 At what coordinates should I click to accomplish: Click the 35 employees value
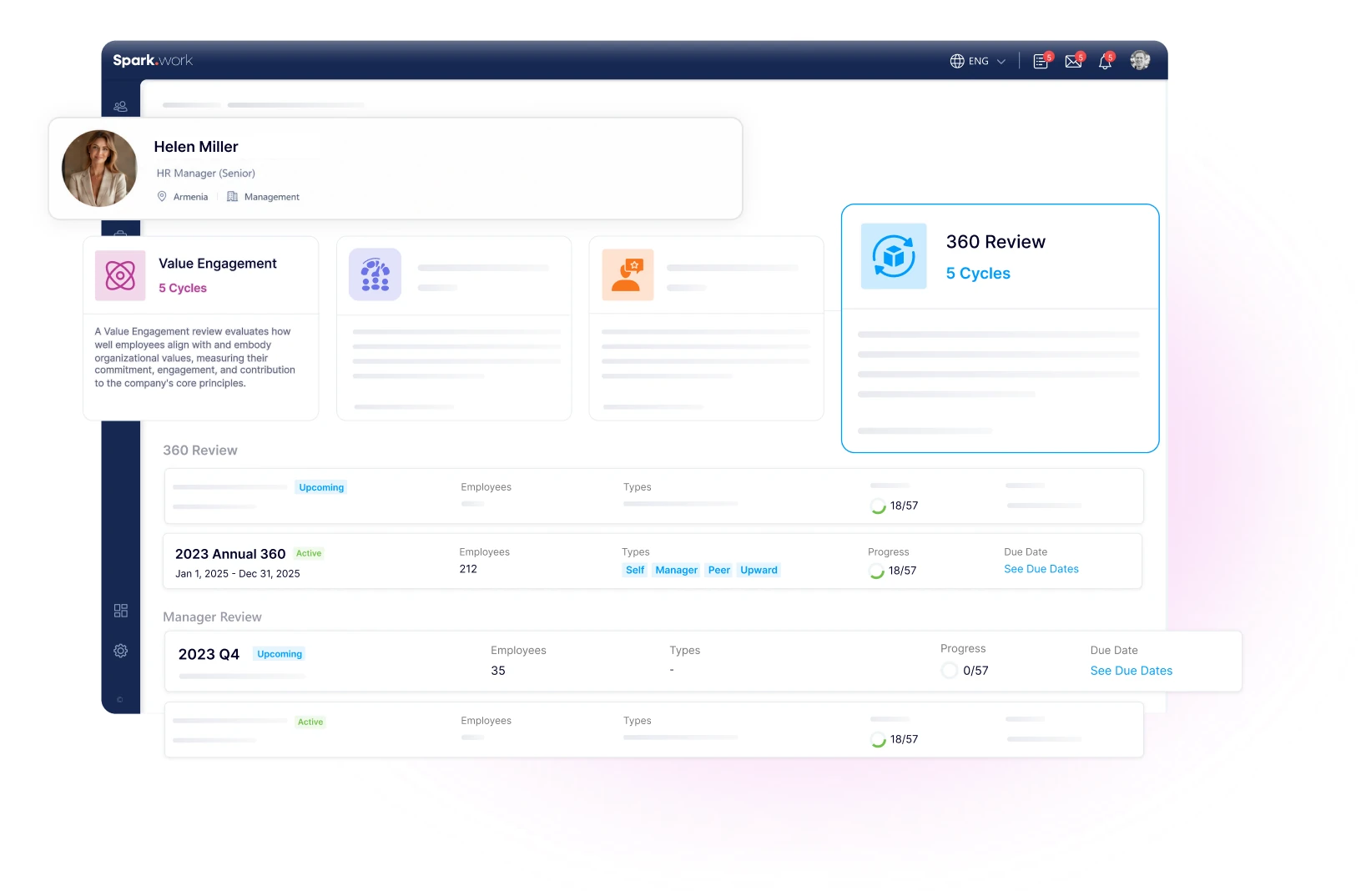pyautogui.click(x=498, y=671)
